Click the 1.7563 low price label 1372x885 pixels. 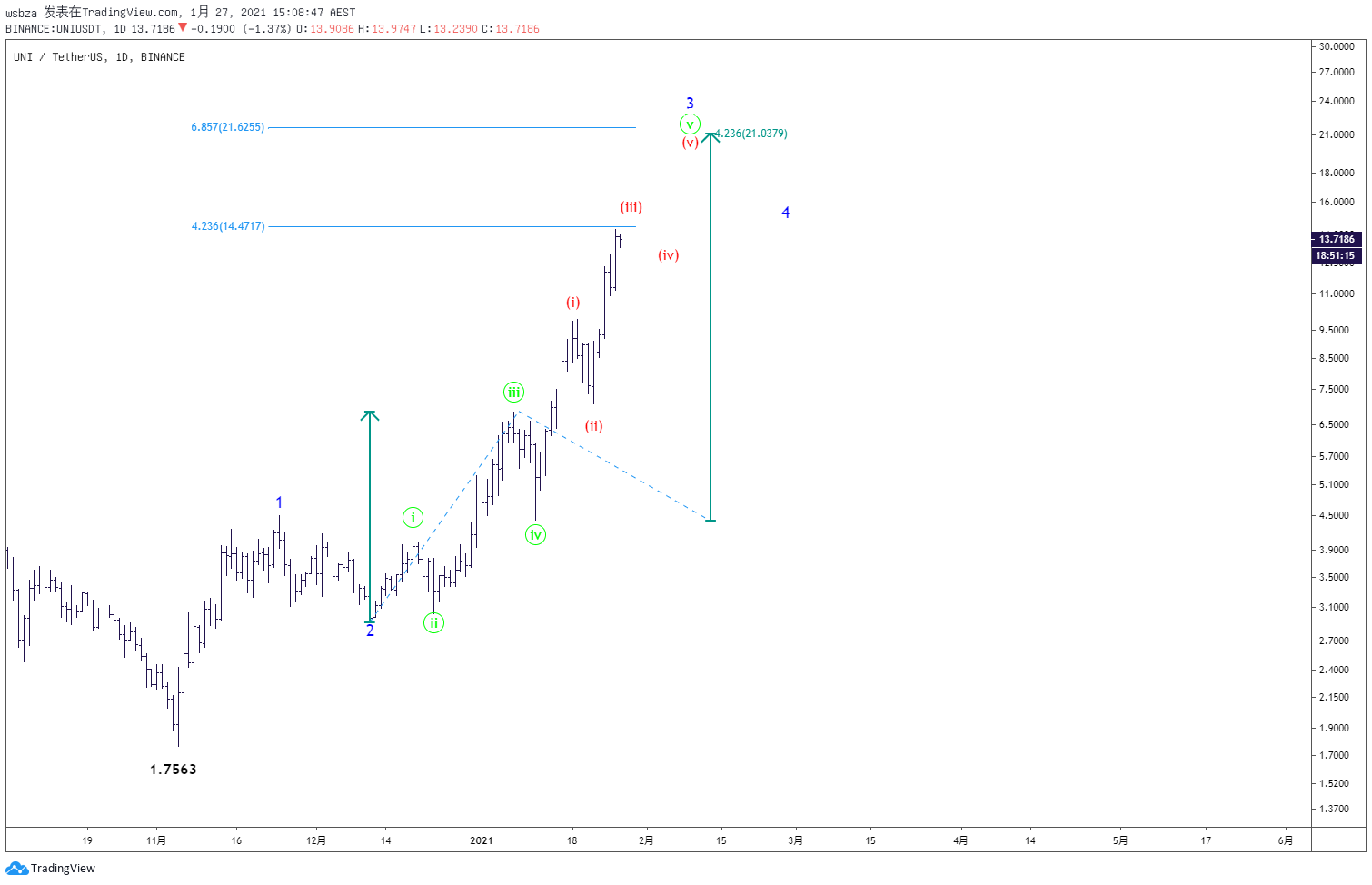(174, 770)
